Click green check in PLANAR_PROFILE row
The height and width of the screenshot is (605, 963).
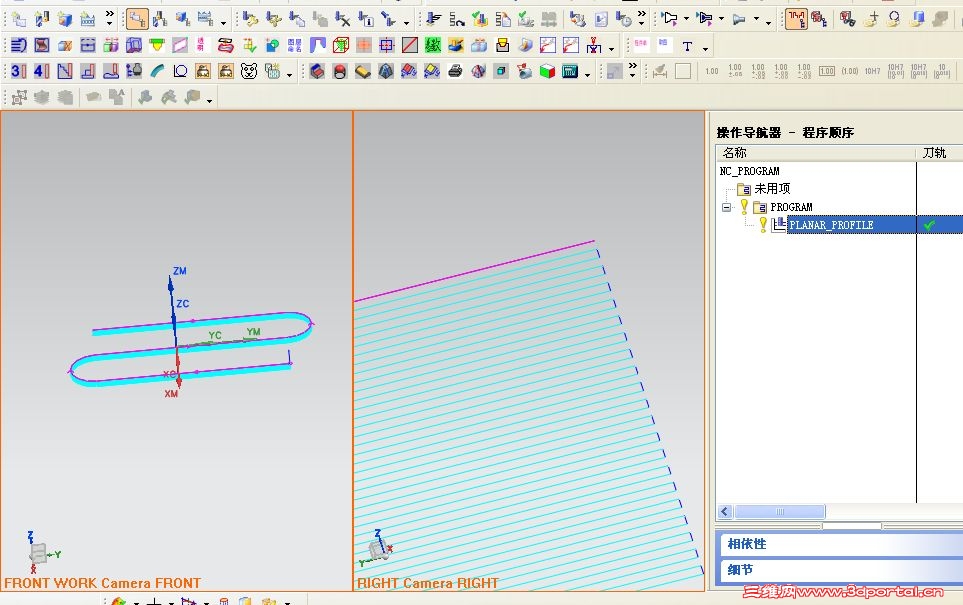tap(929, 225)
